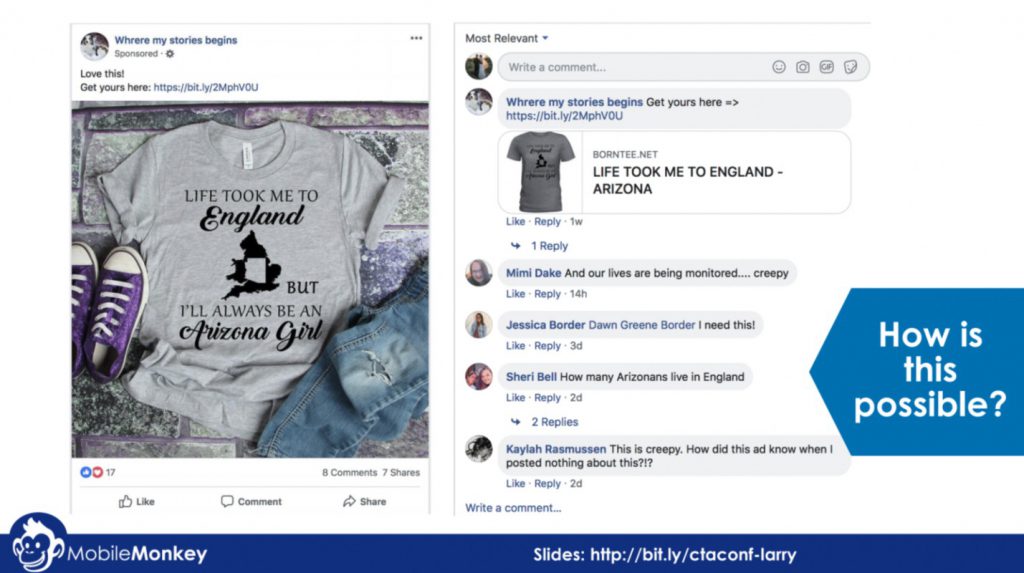Like the post with thumbs-up button

(x=136, y=501)
